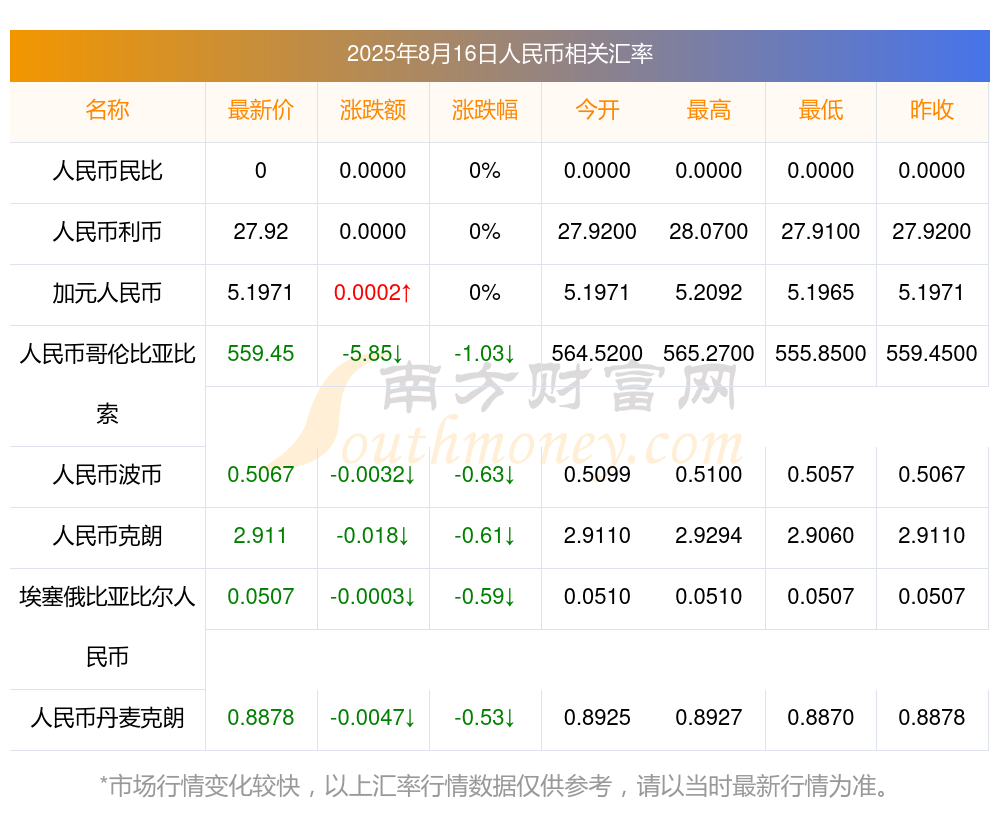Click the title 2025年8月16日人民币相关汇率
Image resolution: width=1000 pixels, height=817 pixels.
tap(499, 54)
